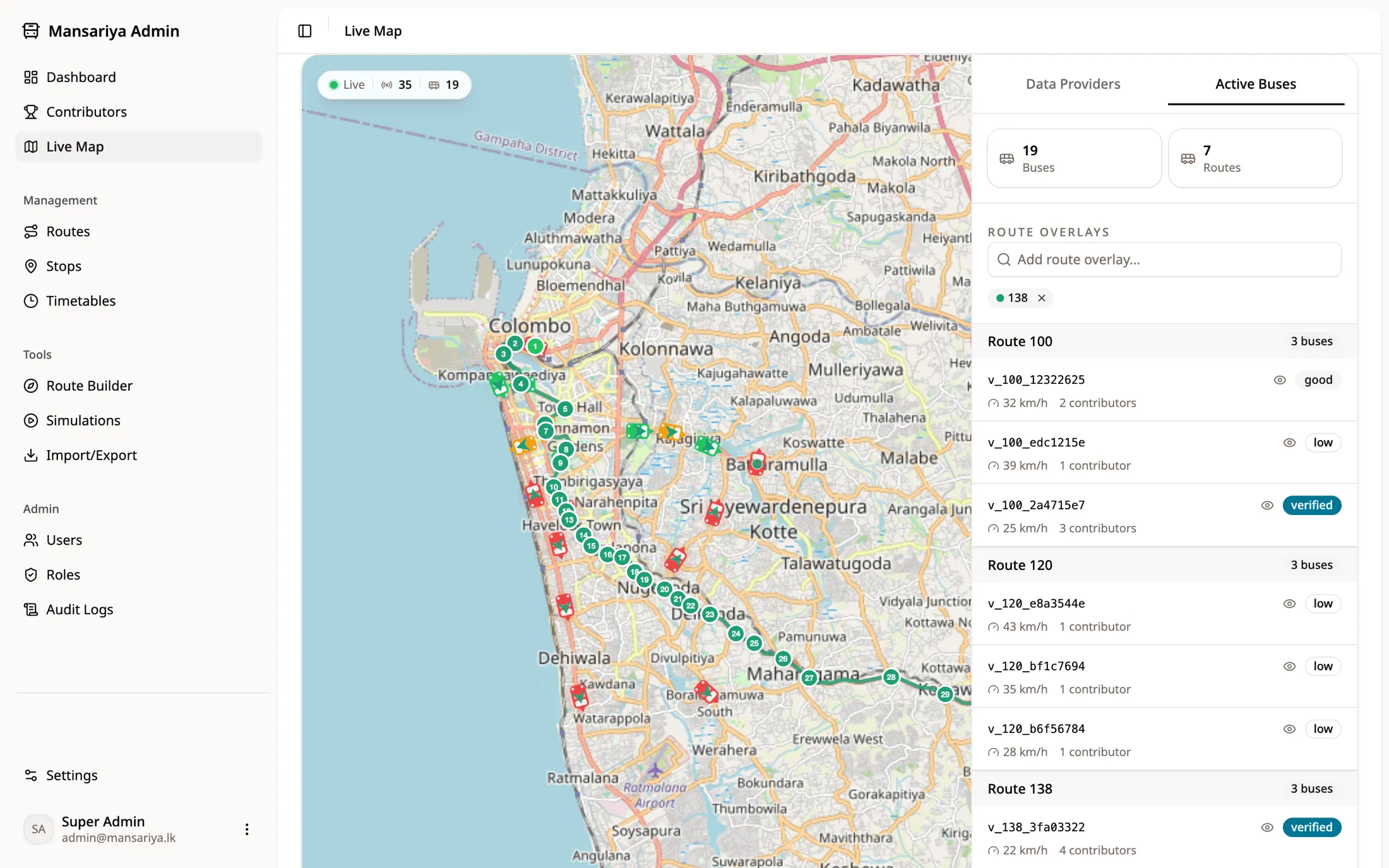Toggle visibility of bus v_120_bf1c7694
This screenshot has height=868, width=1389.
pos(1290,666)
